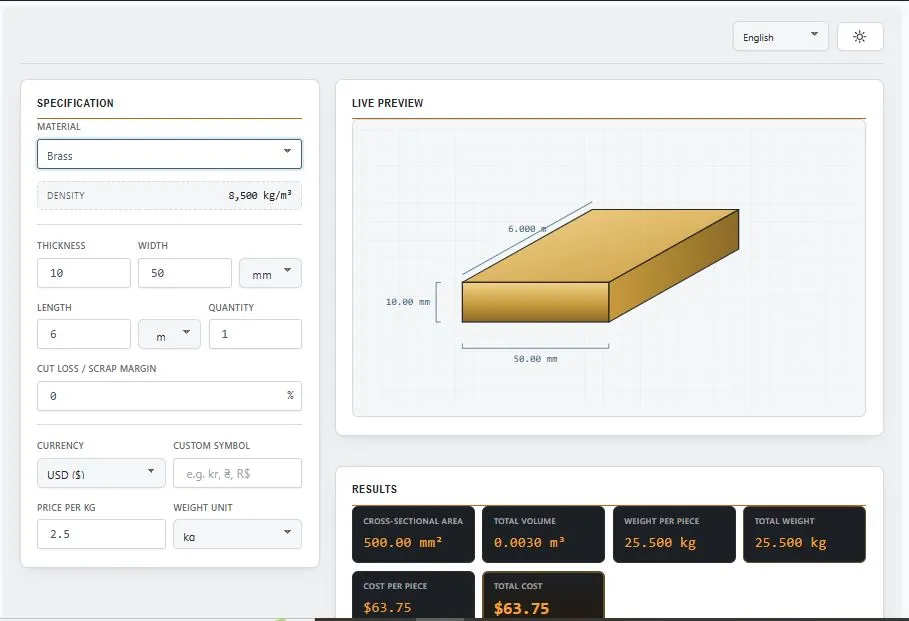Open the English language dropdown
Image resolution: width=909 pixels, height=621 pixels.
click(x=780, y=37)
